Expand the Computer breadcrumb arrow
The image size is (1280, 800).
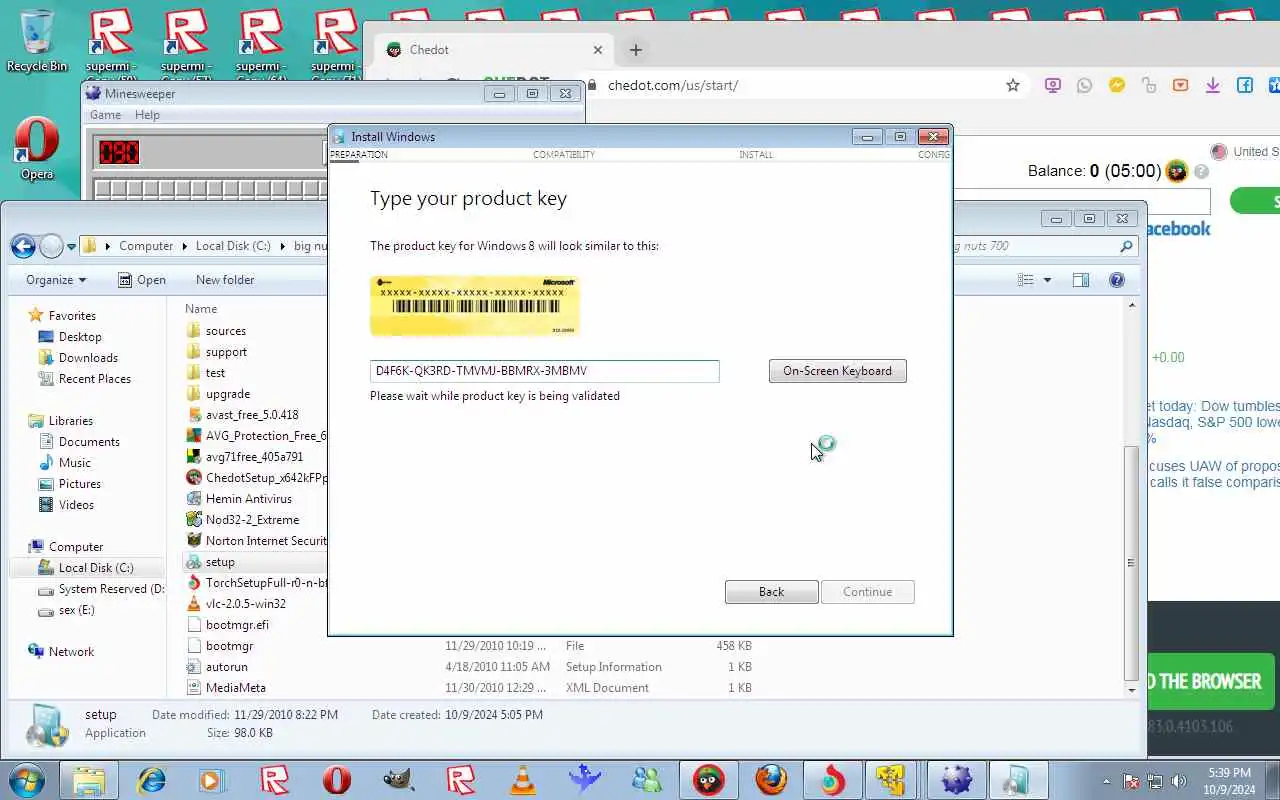tap(185, 246)
